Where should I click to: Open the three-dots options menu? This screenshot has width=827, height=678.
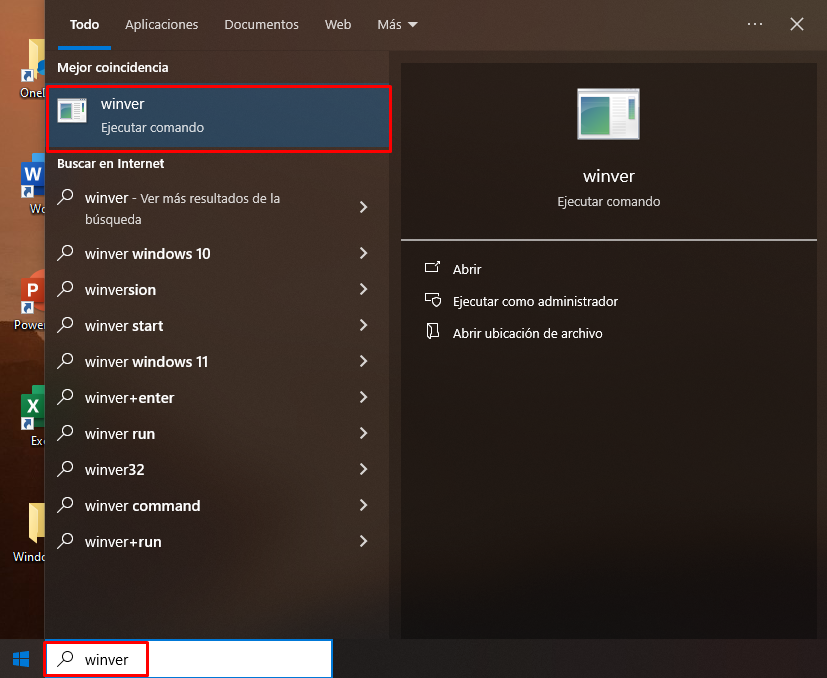pyautogui.click(x=755, y=24)
